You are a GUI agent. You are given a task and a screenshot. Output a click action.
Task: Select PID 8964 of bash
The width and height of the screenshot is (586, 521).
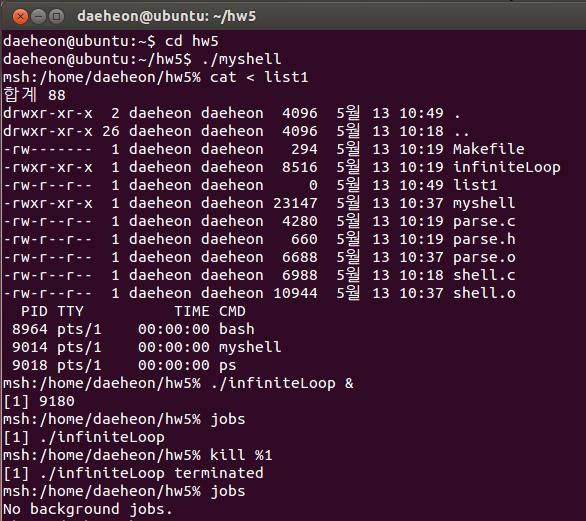(x=30, y=329)
